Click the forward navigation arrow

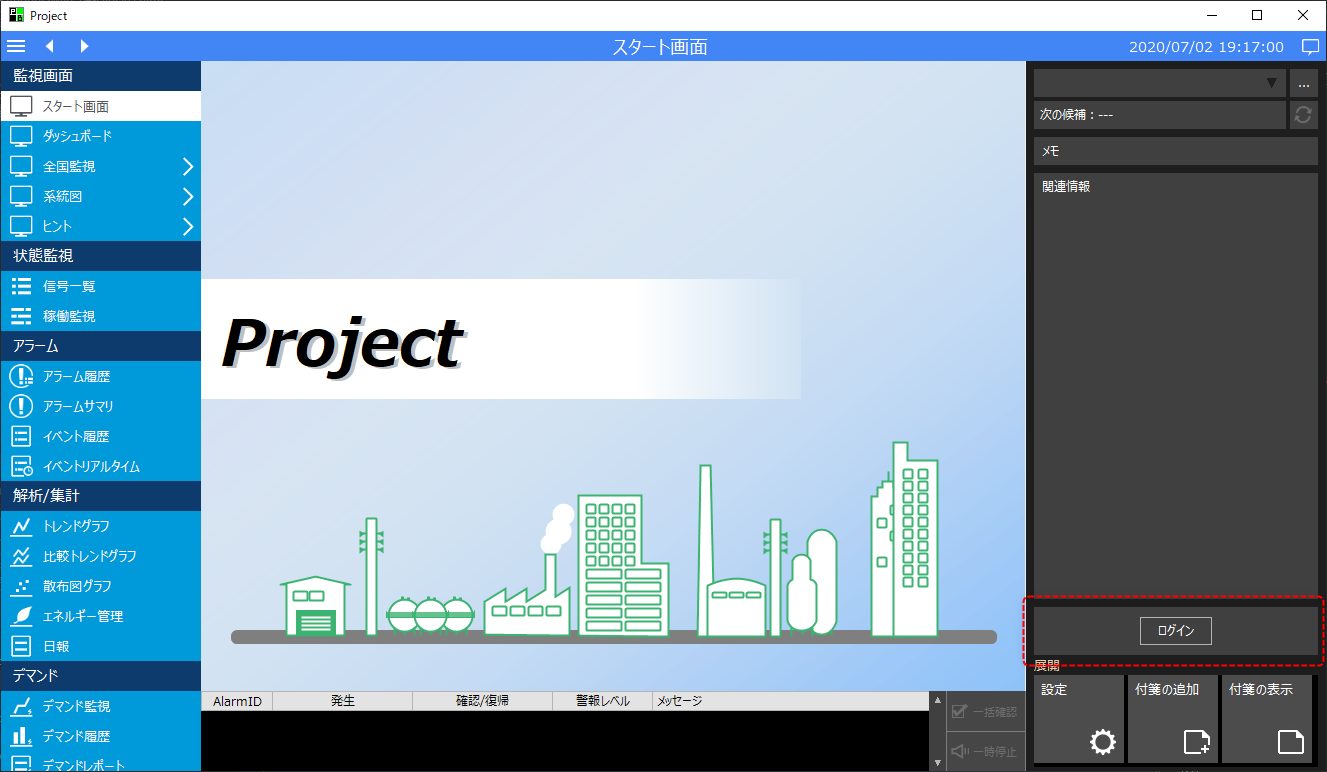84,46
